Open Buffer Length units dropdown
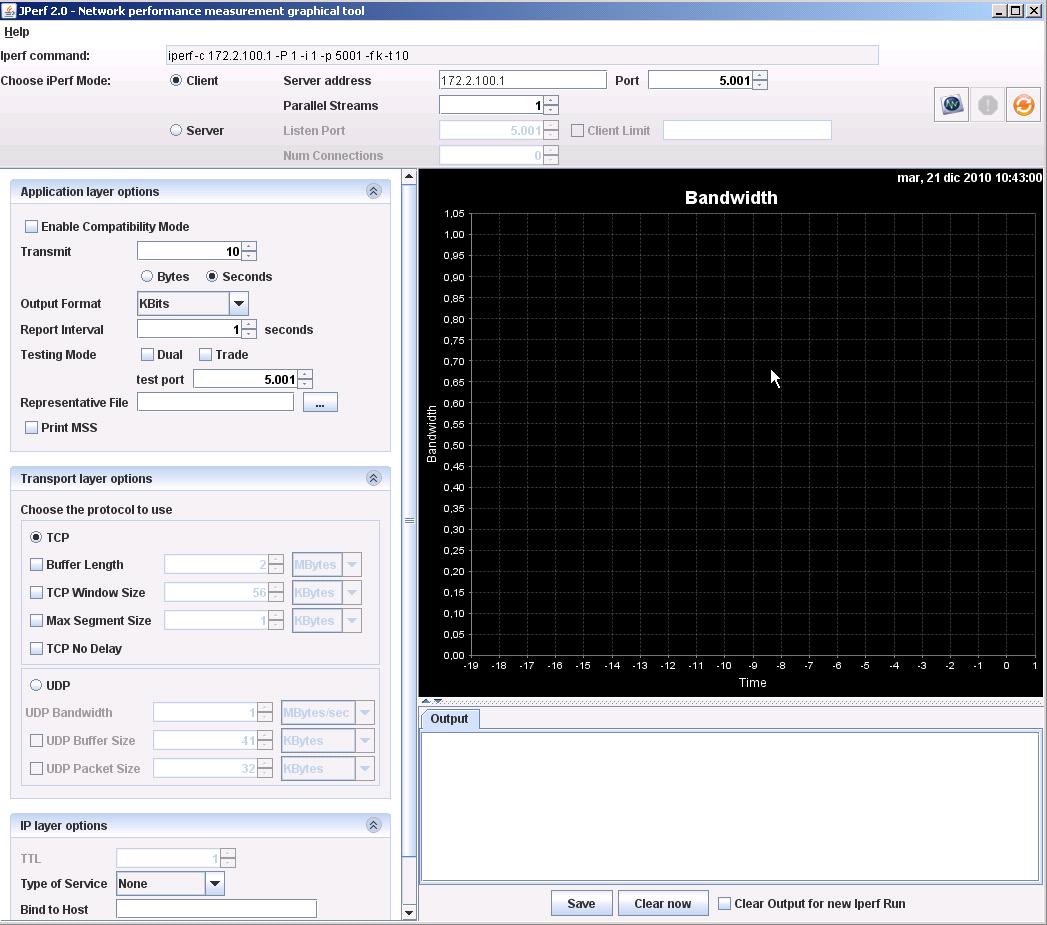This screenshot has width=1047, height=925. (x=352, y=564)
